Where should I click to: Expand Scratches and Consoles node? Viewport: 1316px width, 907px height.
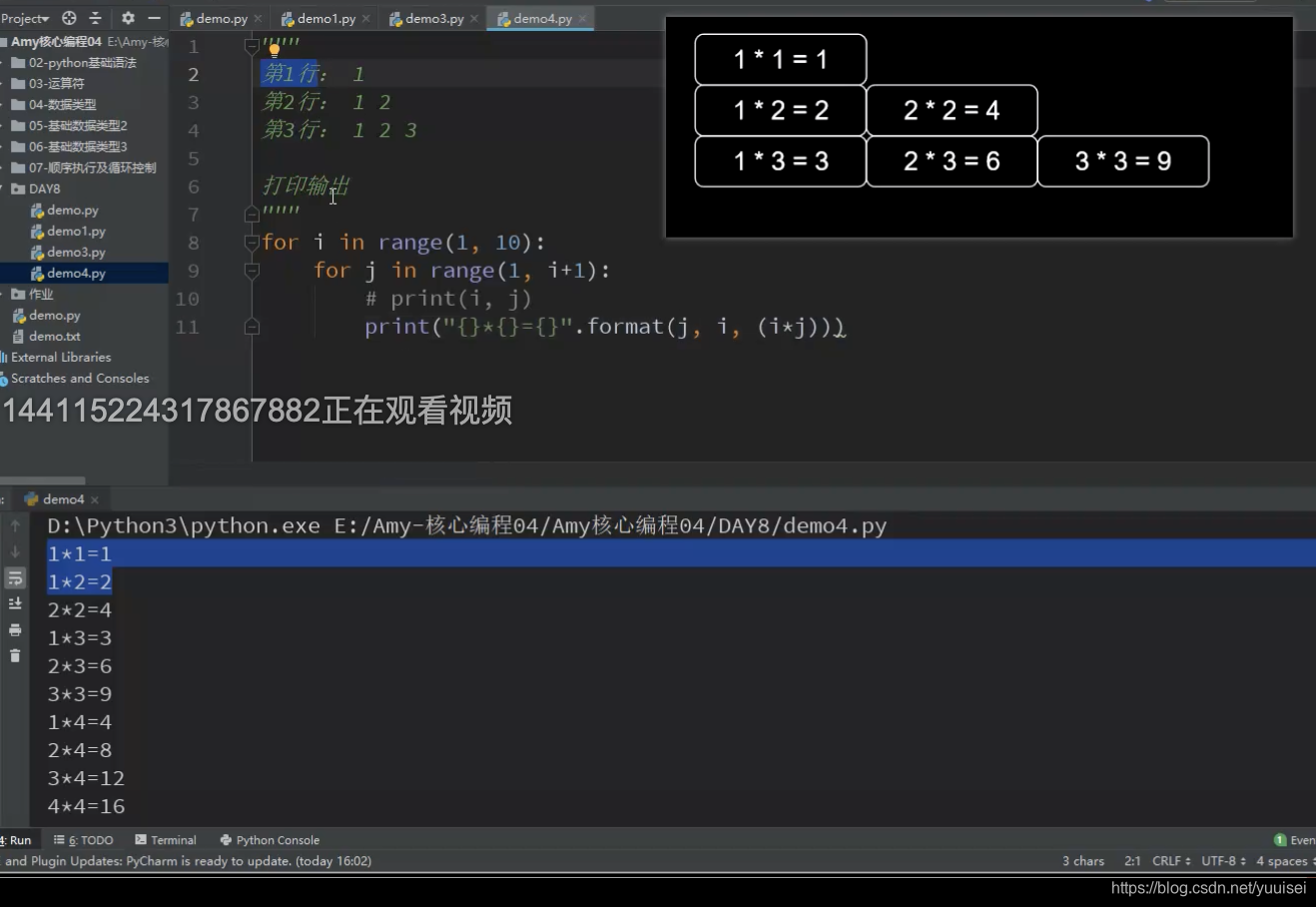75,379
